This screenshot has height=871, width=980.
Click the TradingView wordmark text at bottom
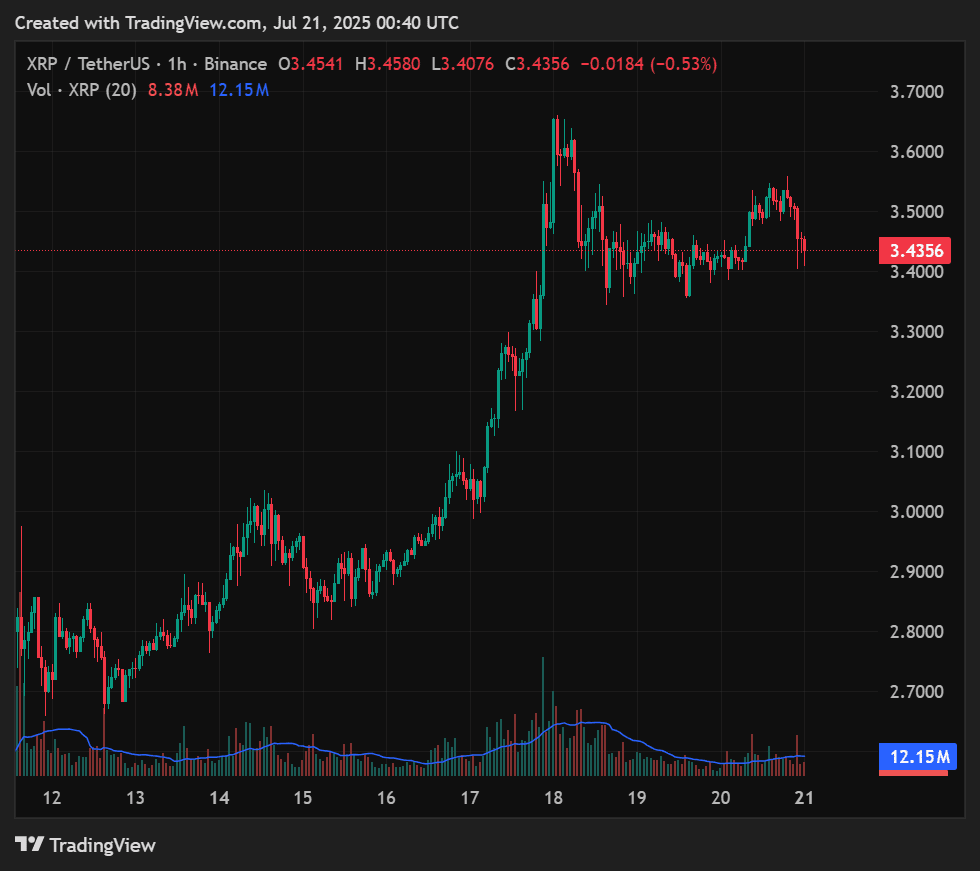102,845
